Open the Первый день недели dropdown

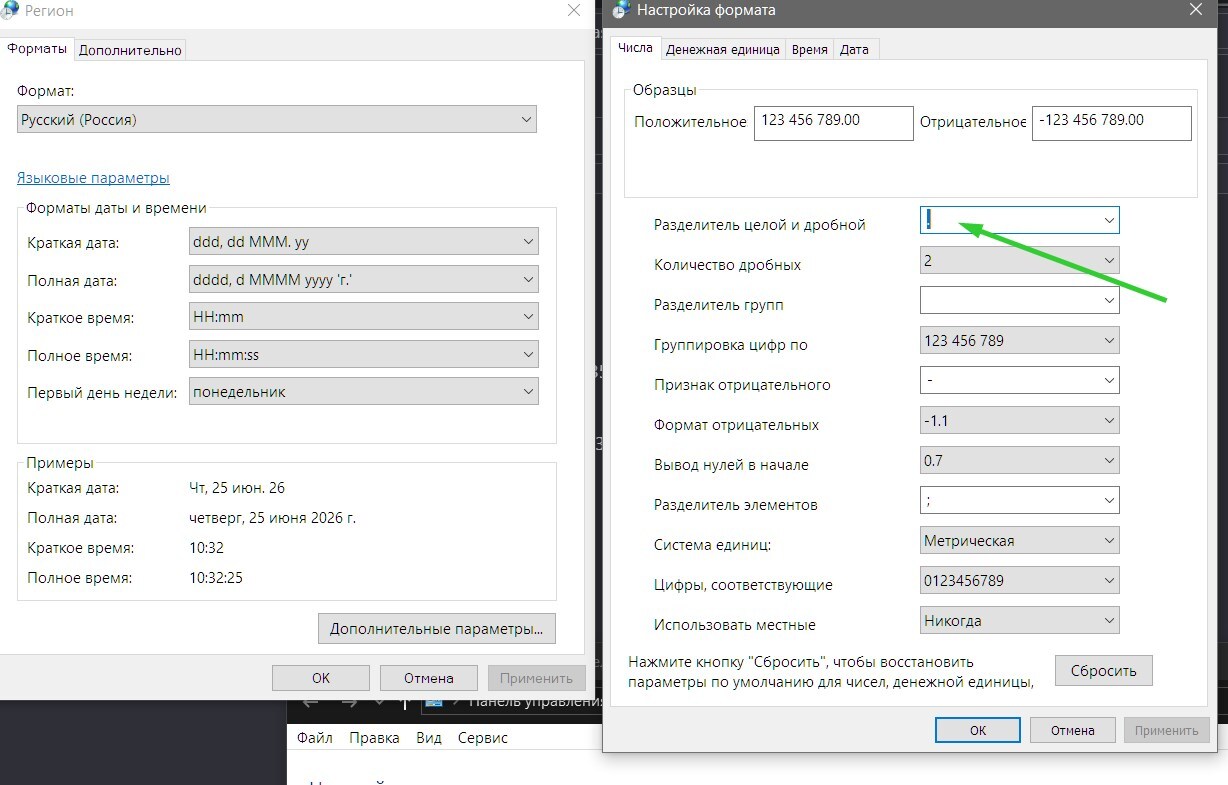coord(363,392)
